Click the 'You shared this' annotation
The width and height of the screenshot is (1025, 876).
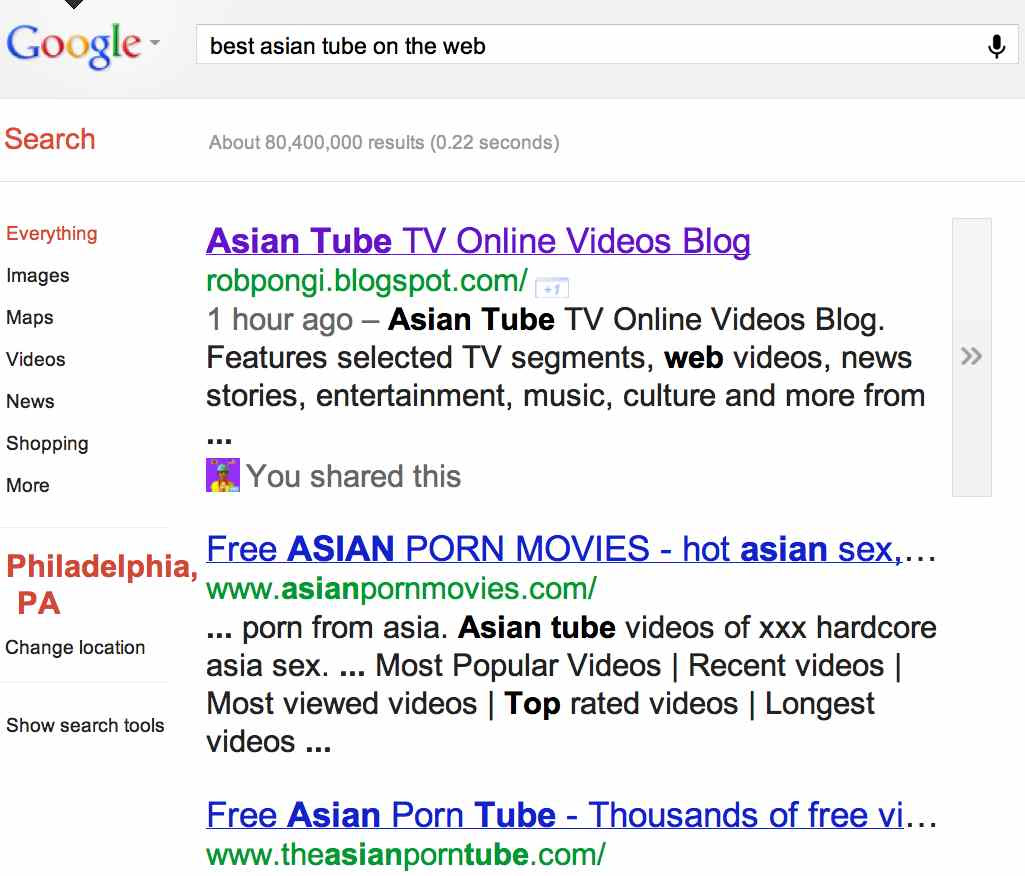point(353,476)
